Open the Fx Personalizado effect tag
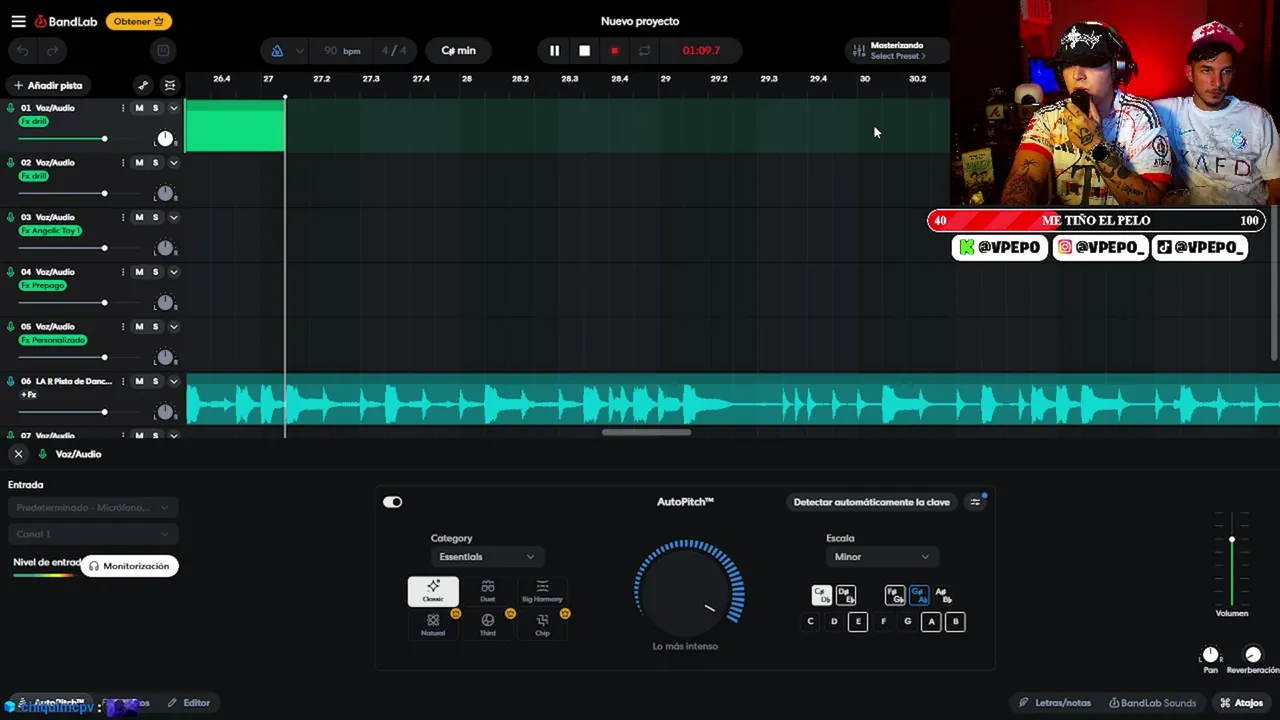Viewport: 1280px width, 720px height. tap(53, 340)
